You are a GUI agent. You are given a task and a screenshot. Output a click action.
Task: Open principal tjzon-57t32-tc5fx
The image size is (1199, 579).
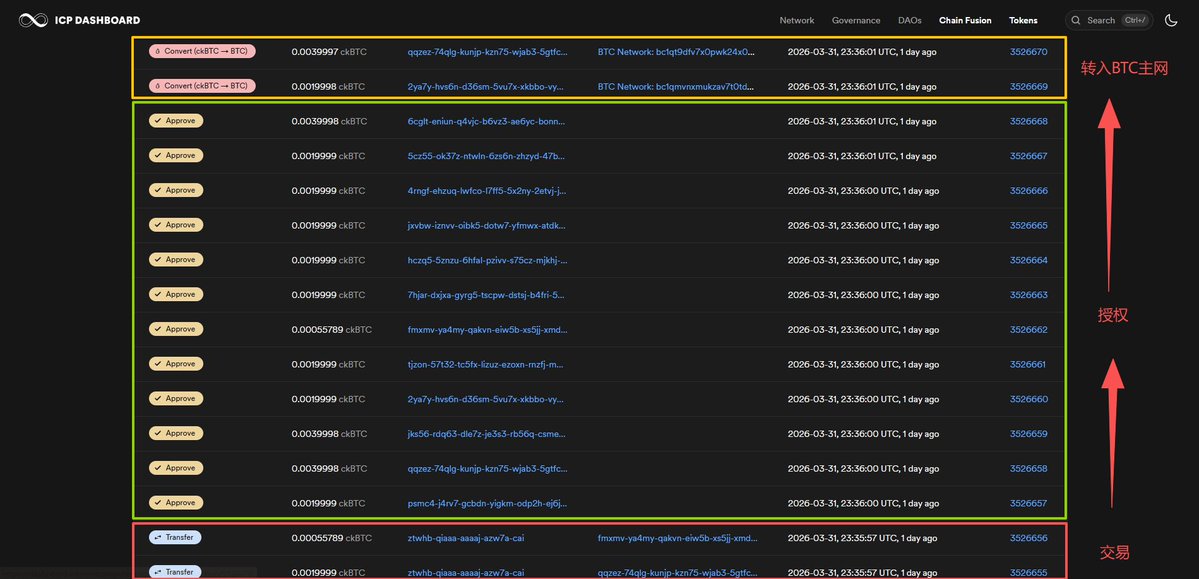487,364
